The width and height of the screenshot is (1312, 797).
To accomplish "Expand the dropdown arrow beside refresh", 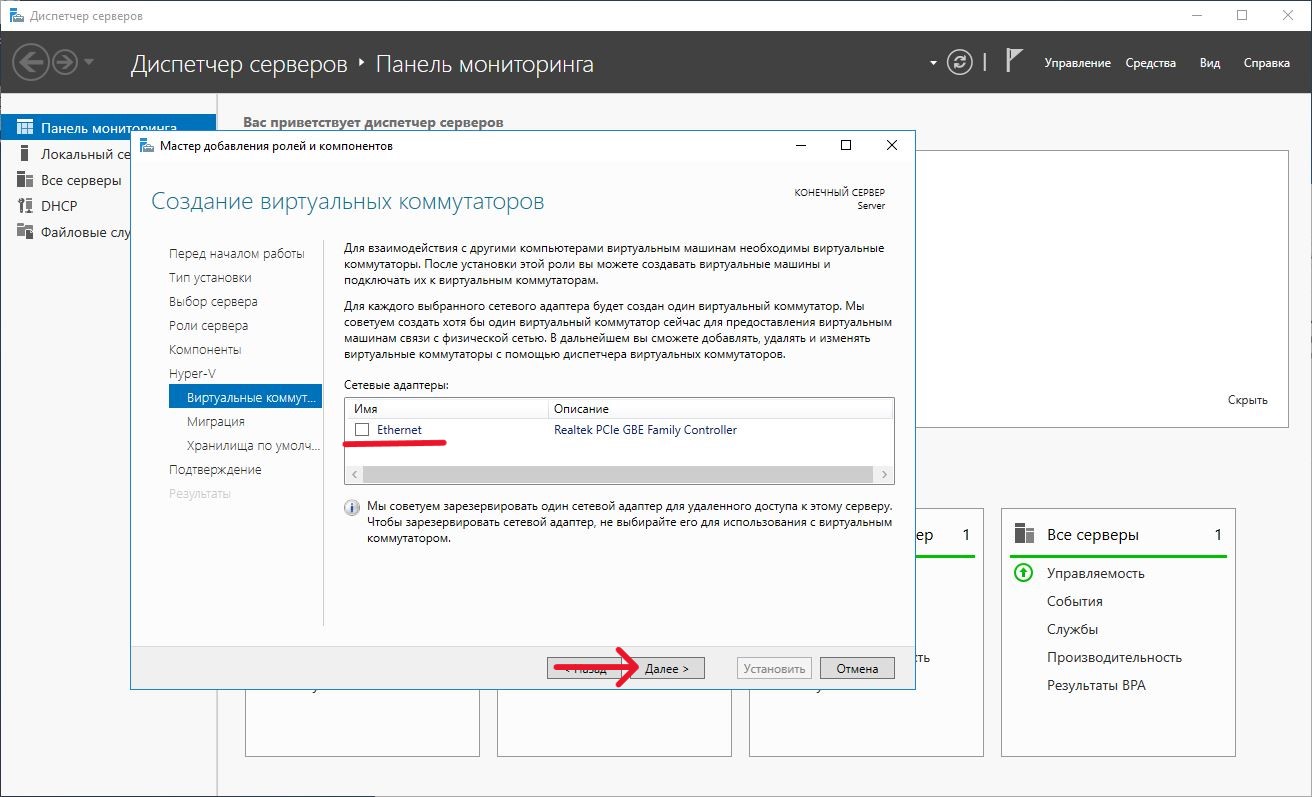I will pos(934,63).
